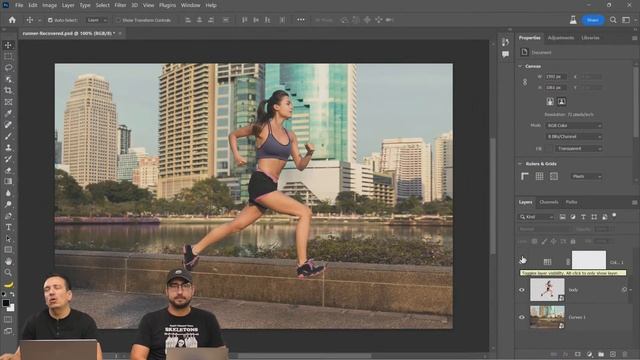Select the Object Selection tool
Viewport: 640px width, 360px height.
pyautogui.click(x=8, y=79)
